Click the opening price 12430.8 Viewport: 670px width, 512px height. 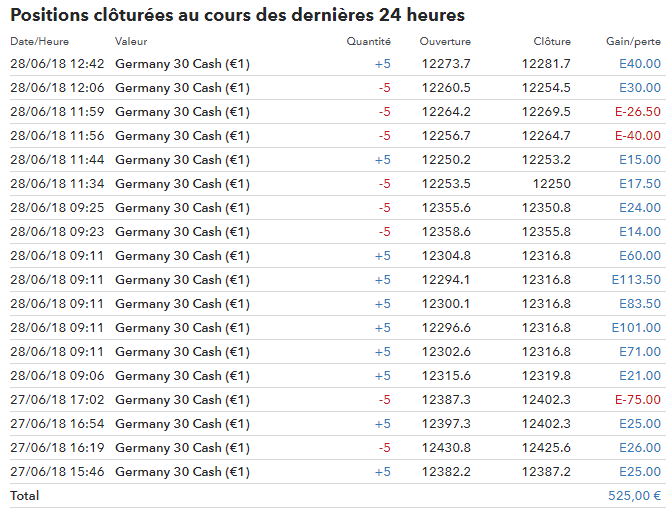(446, 447)
